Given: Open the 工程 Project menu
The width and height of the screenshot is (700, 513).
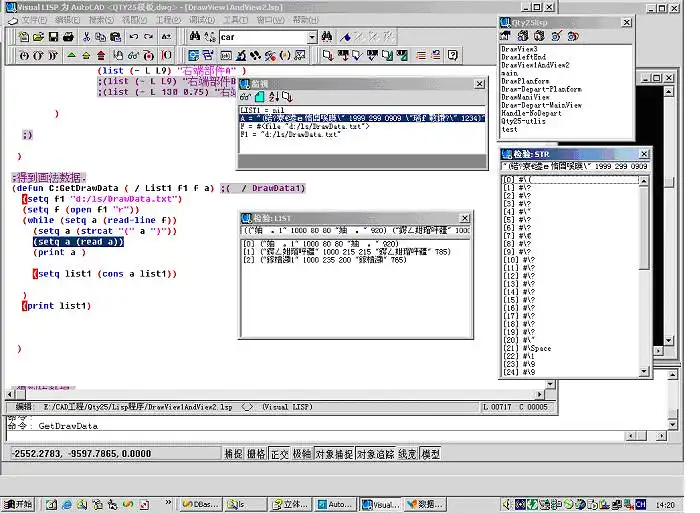Looking at the screenshot, I should [x=168, y=20].
